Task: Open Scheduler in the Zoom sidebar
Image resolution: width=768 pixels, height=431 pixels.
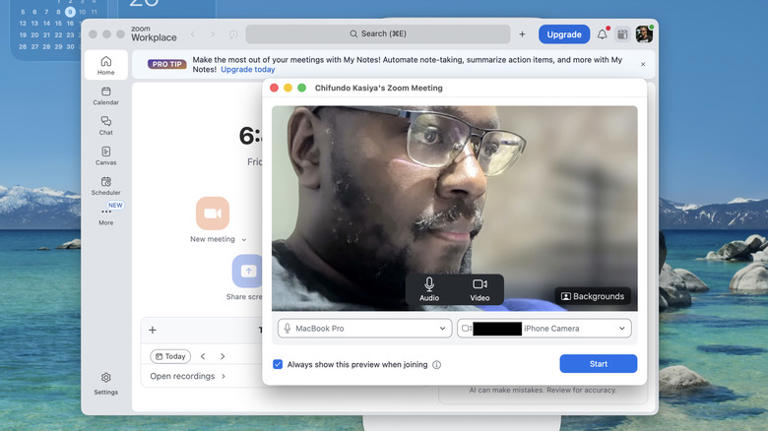Action: point(106,186)
